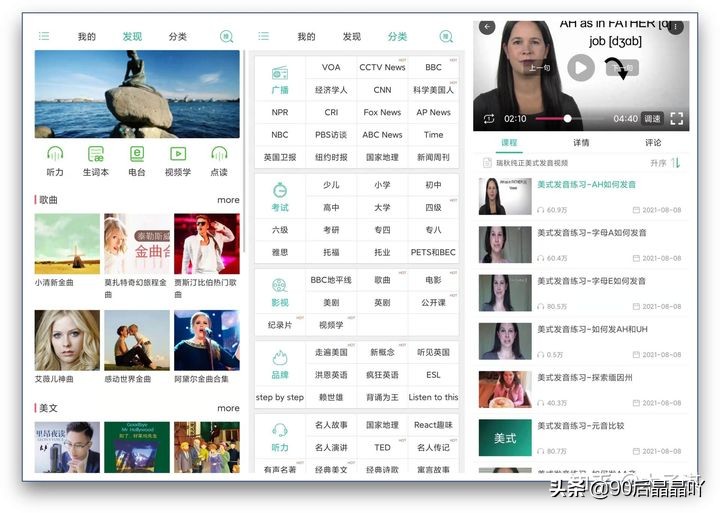Click the search icon in the second panel
Viewport: 720px width, 513px height.
446,36
